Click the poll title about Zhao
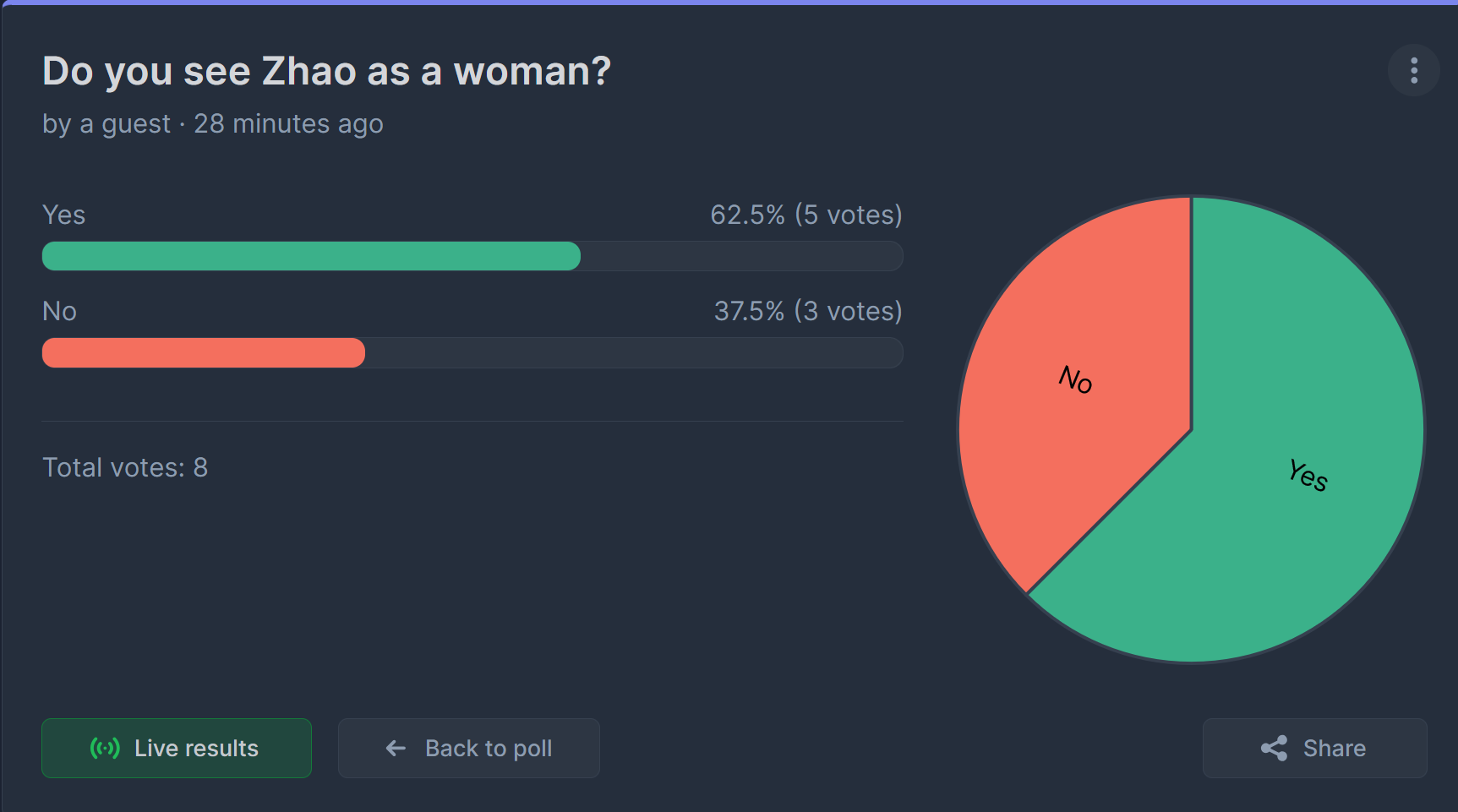 click(326, 71)
